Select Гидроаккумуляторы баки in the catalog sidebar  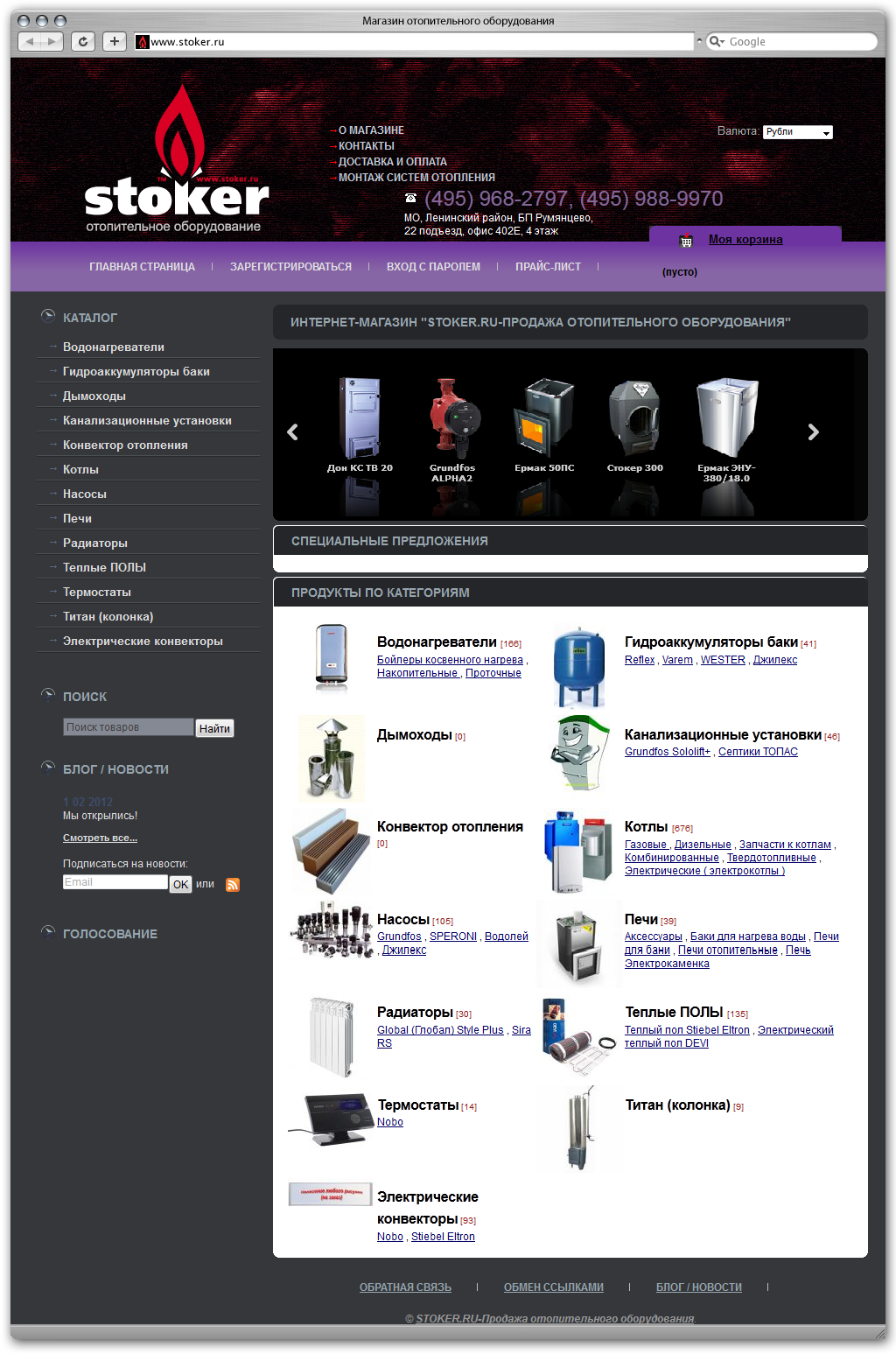136,372
